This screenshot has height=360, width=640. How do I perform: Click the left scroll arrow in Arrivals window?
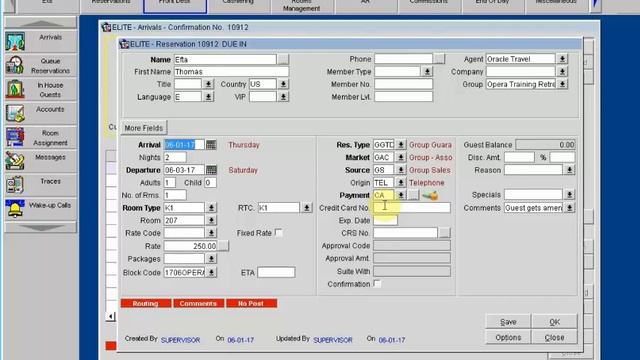(111, 316)
